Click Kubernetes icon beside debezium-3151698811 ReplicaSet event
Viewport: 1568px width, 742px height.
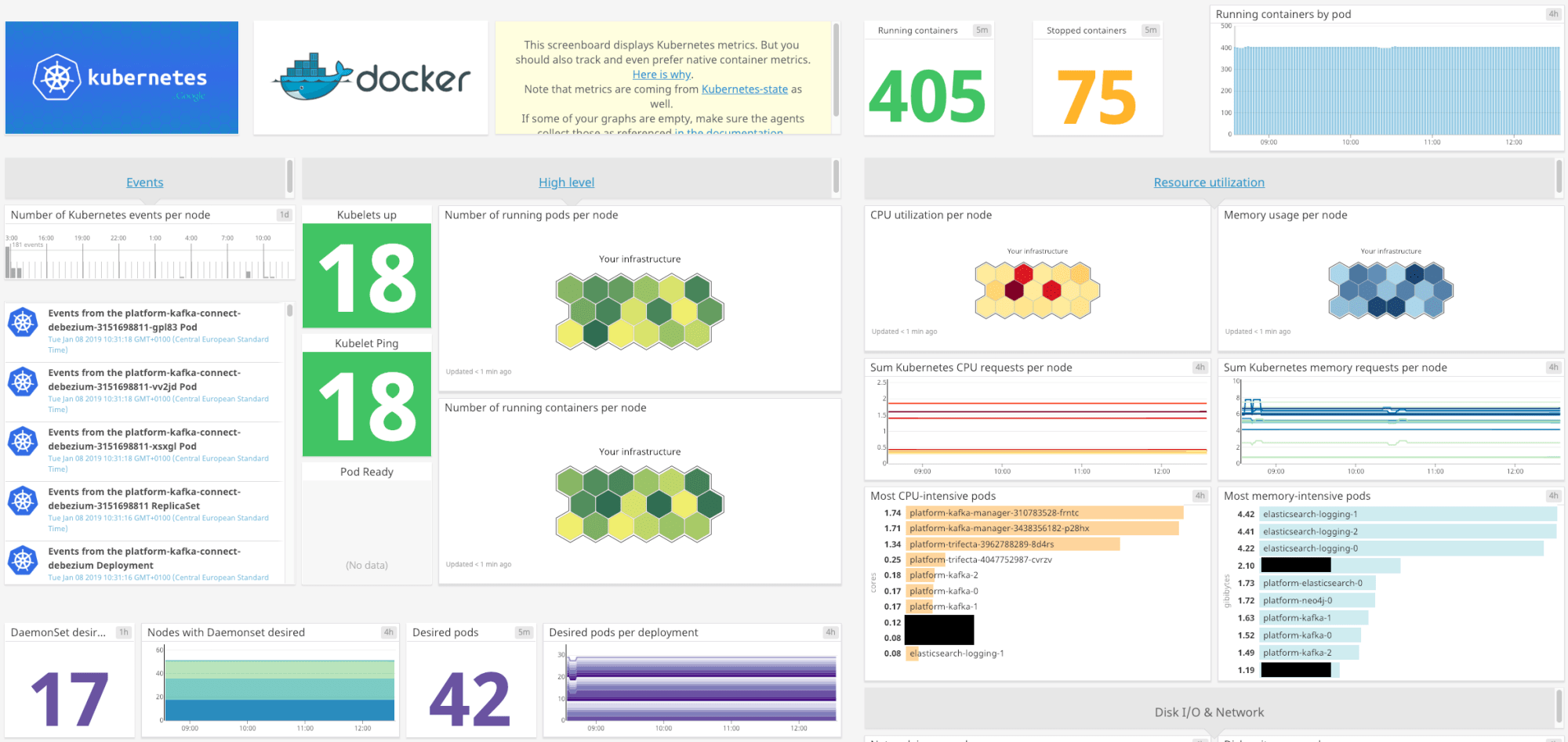24,501
